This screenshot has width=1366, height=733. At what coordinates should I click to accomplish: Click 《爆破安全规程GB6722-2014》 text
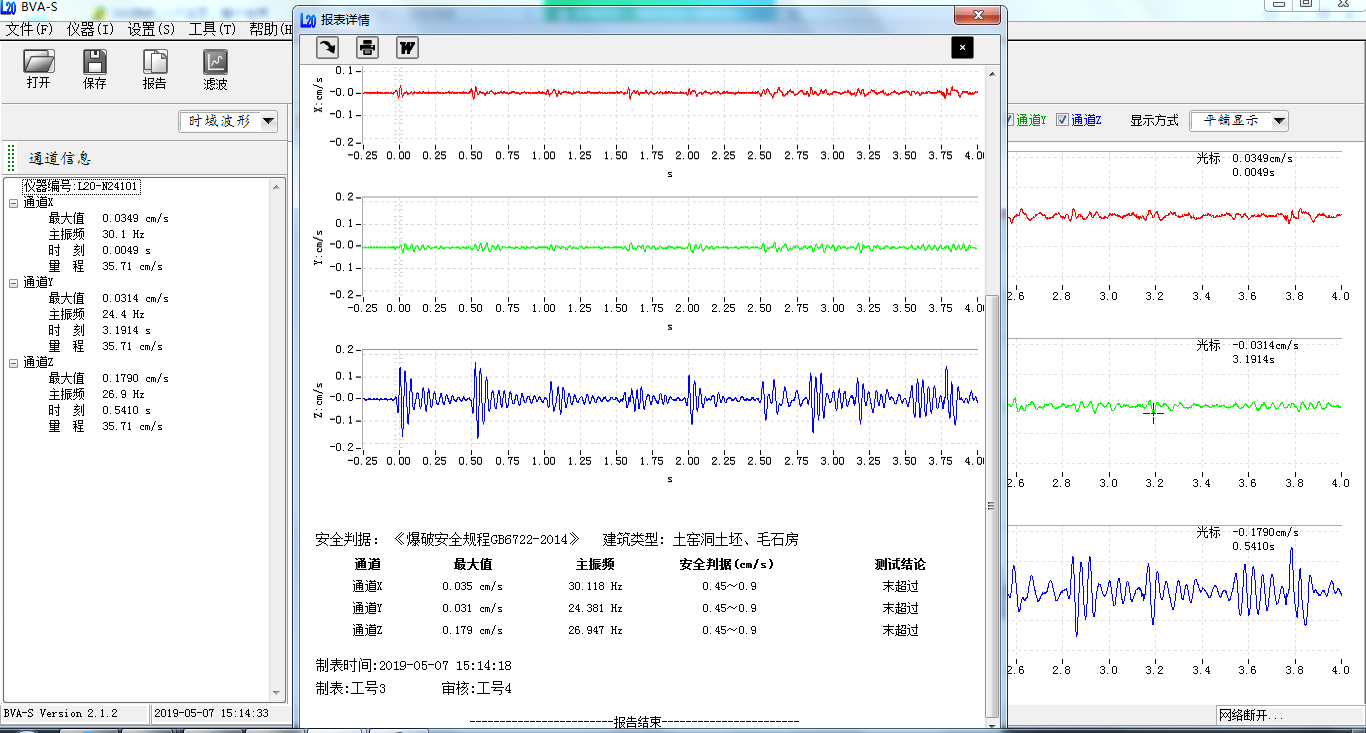click(x=487, y=539)
